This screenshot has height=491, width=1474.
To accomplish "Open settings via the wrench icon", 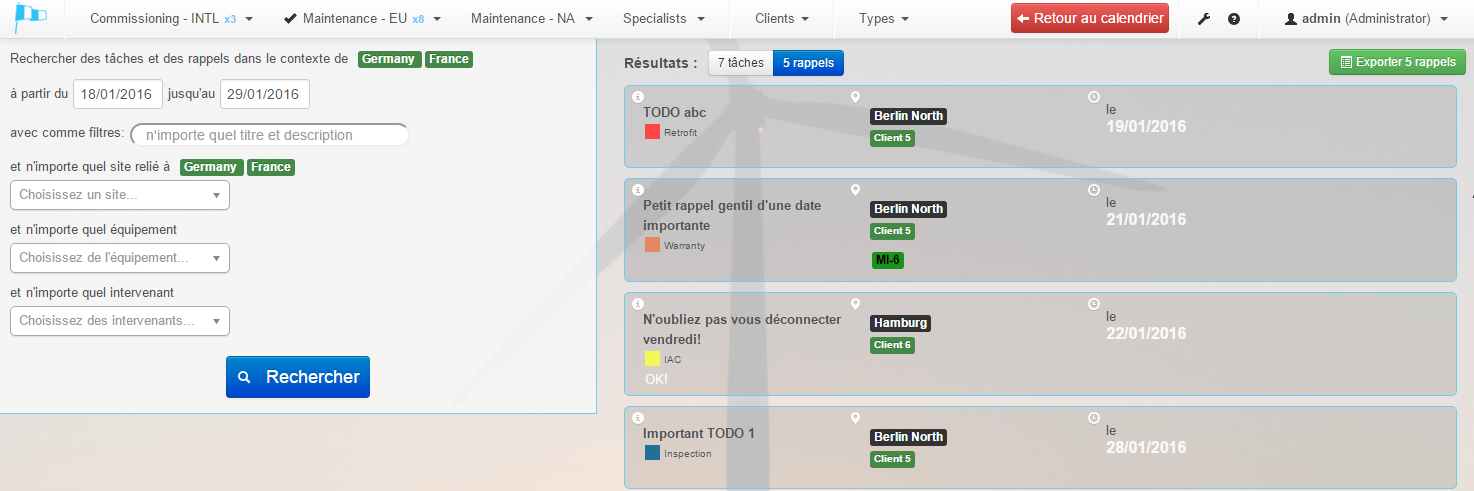I will (x=1204, y=19).
